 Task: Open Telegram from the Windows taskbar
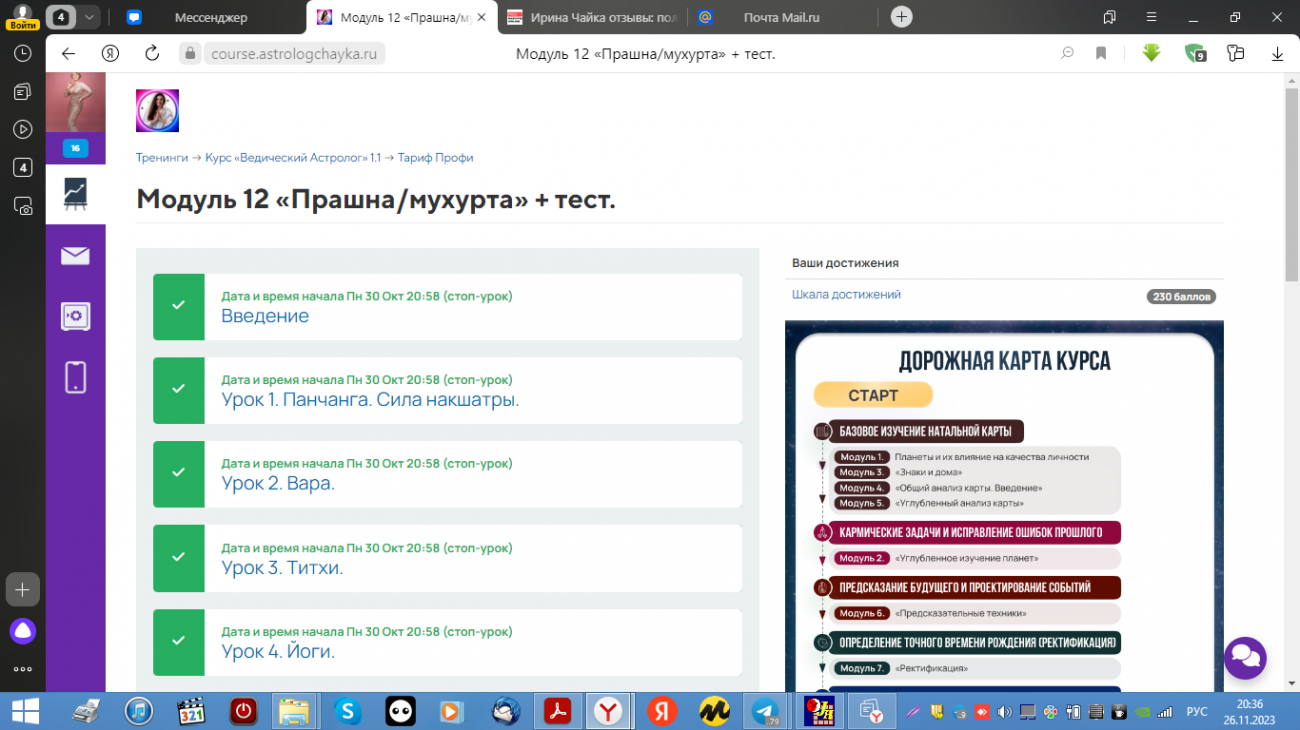[767, 711]
